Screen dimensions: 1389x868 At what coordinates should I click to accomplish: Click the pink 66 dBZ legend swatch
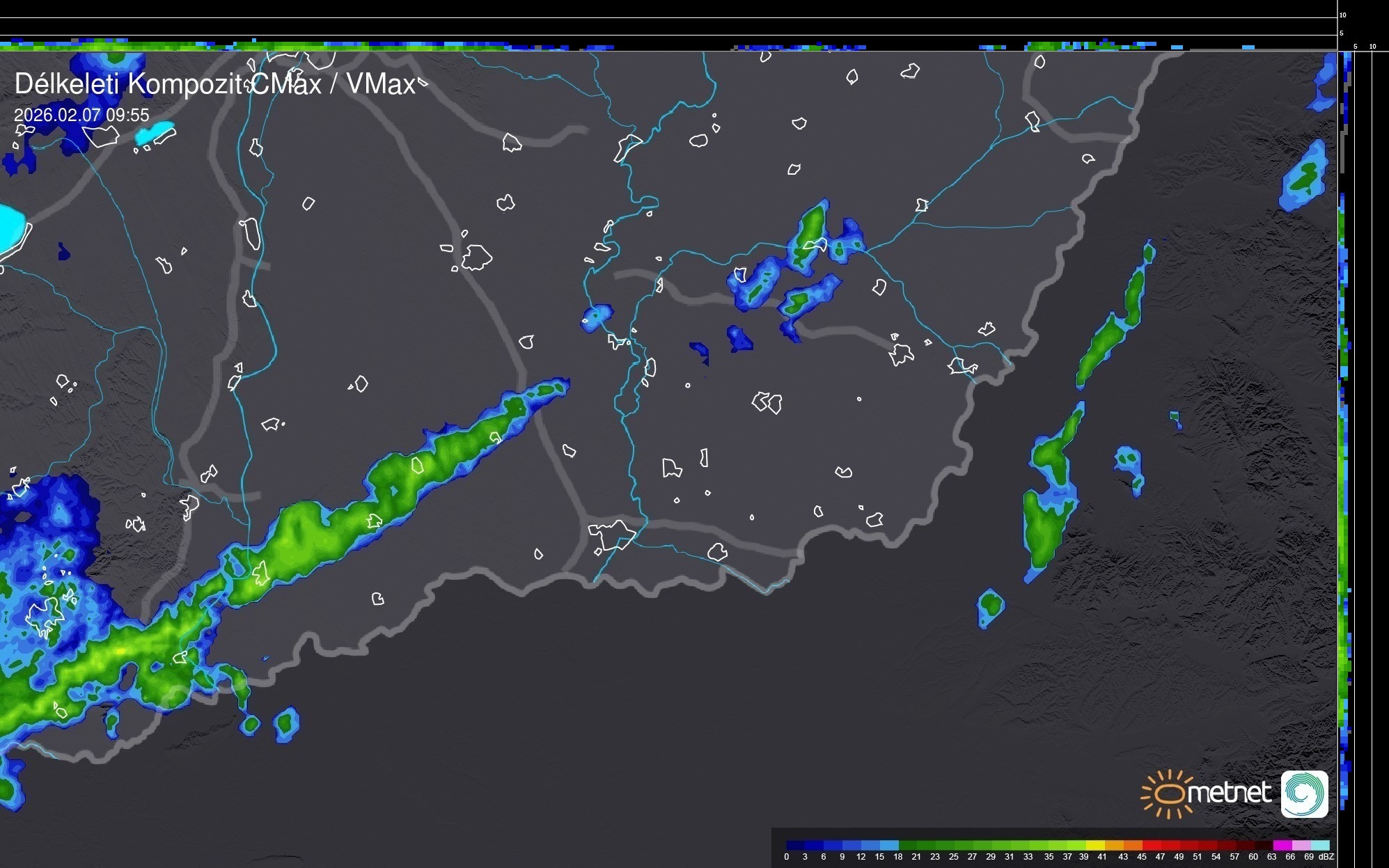[x=1301, y=845]
